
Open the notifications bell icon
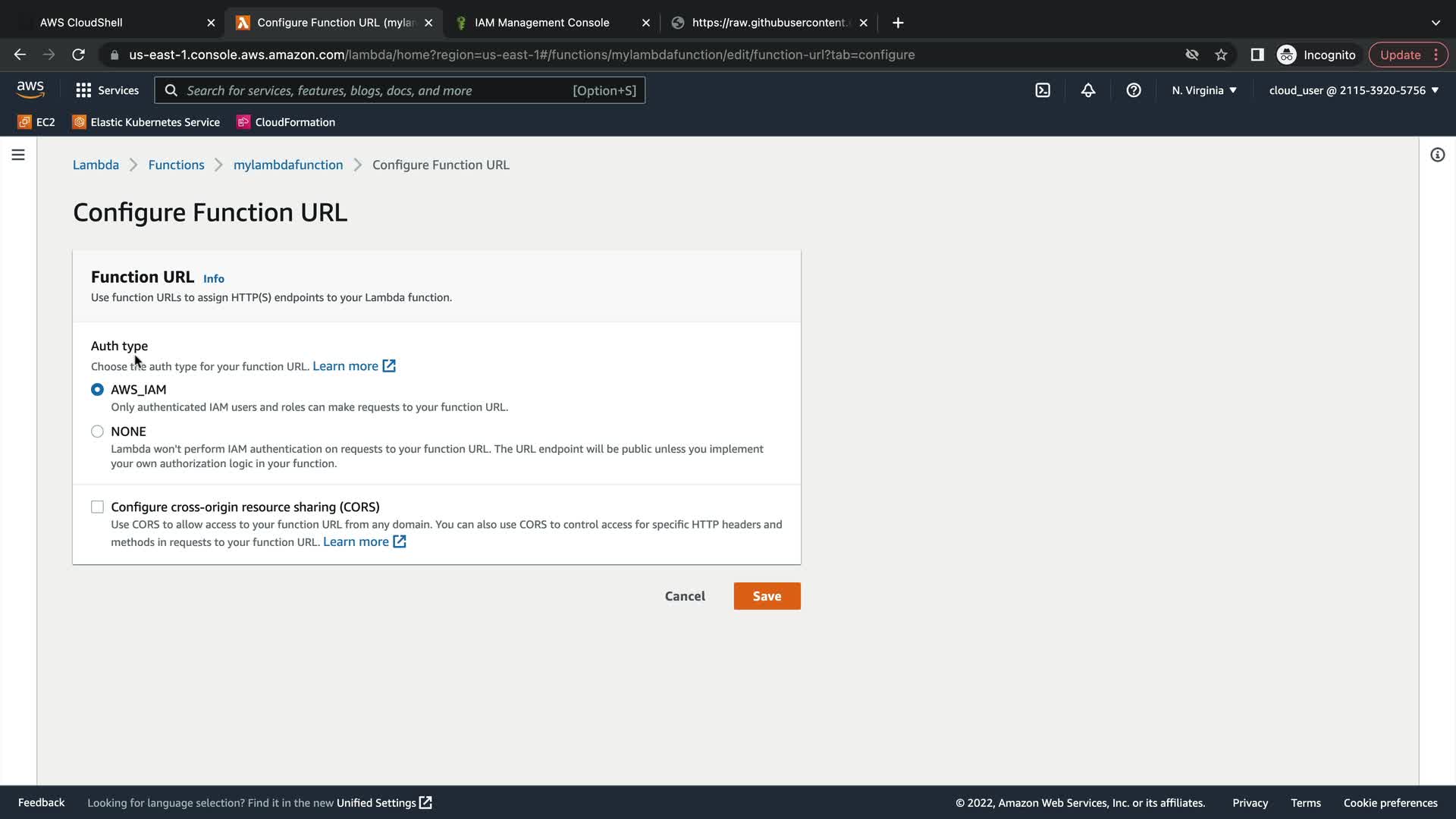[x=1088, y=90]
